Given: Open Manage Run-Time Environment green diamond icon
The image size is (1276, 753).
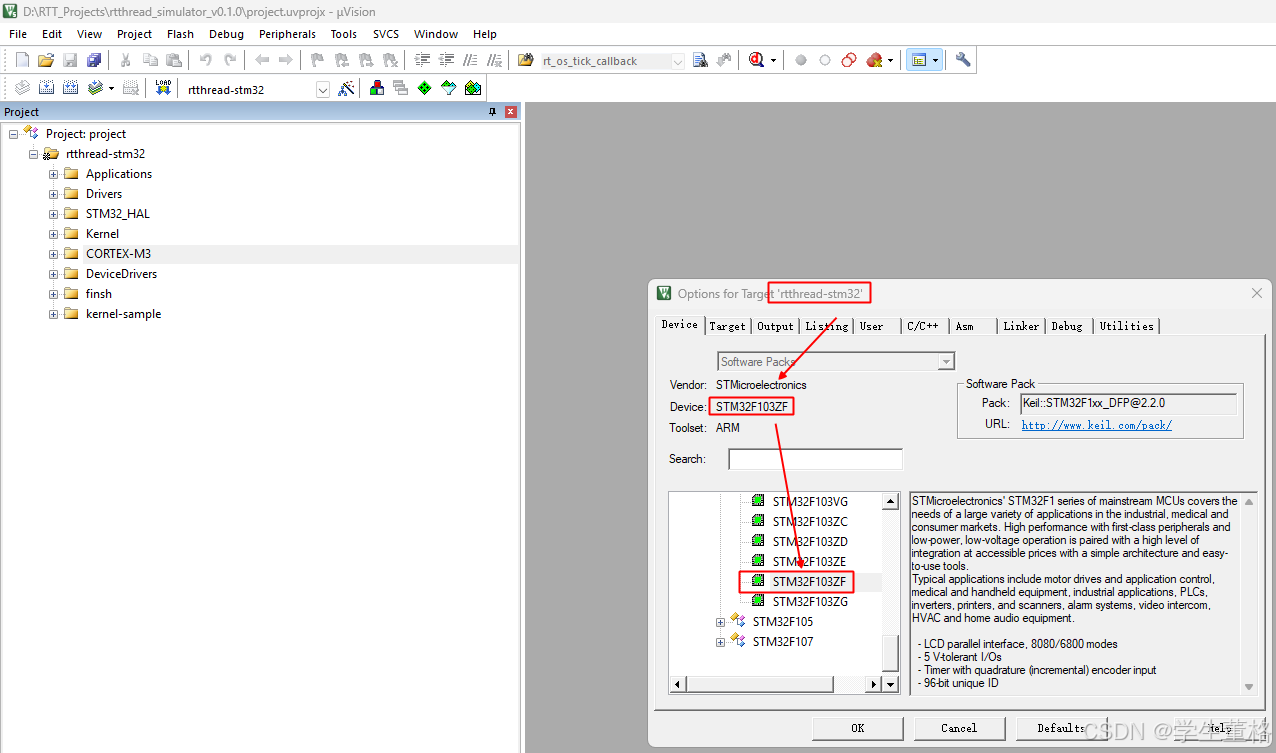Looking at the screenshot, I should coord(425,88).
